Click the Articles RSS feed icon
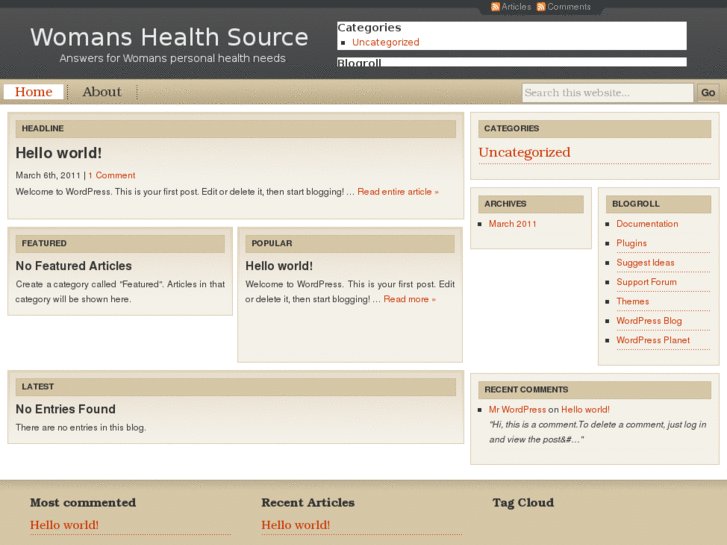Screen dimensions: 727x545 pyautogui.click(x=495, y=7)
